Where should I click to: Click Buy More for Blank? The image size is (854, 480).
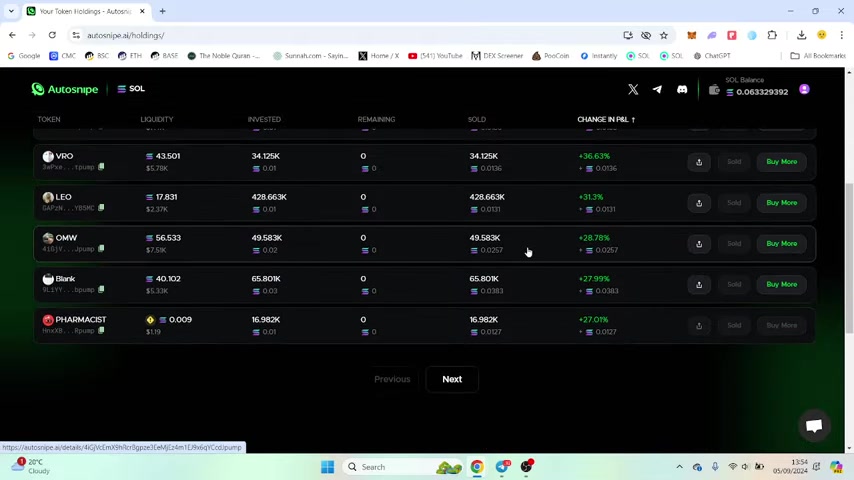click(782, 284)
